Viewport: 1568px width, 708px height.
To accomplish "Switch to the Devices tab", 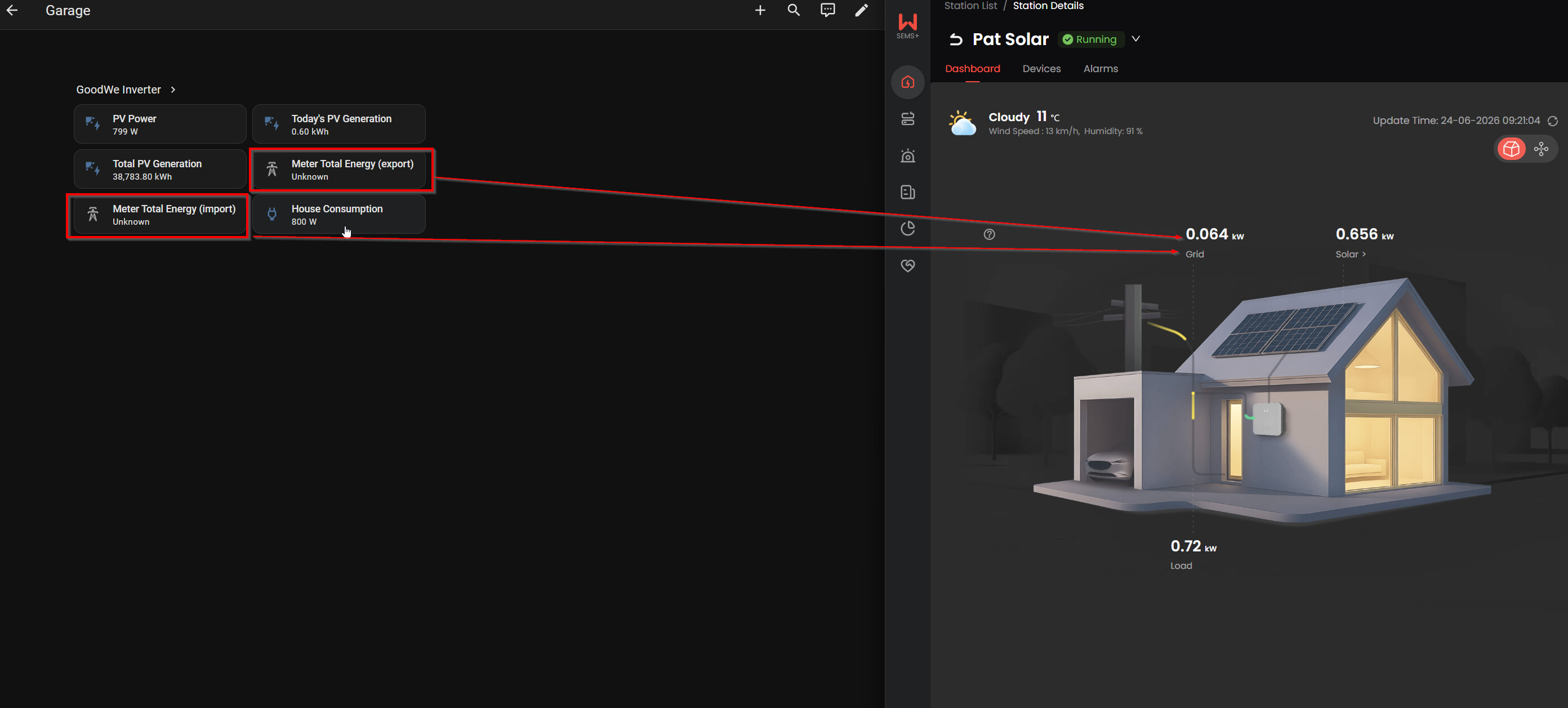I will click(x=1041, y=69).
